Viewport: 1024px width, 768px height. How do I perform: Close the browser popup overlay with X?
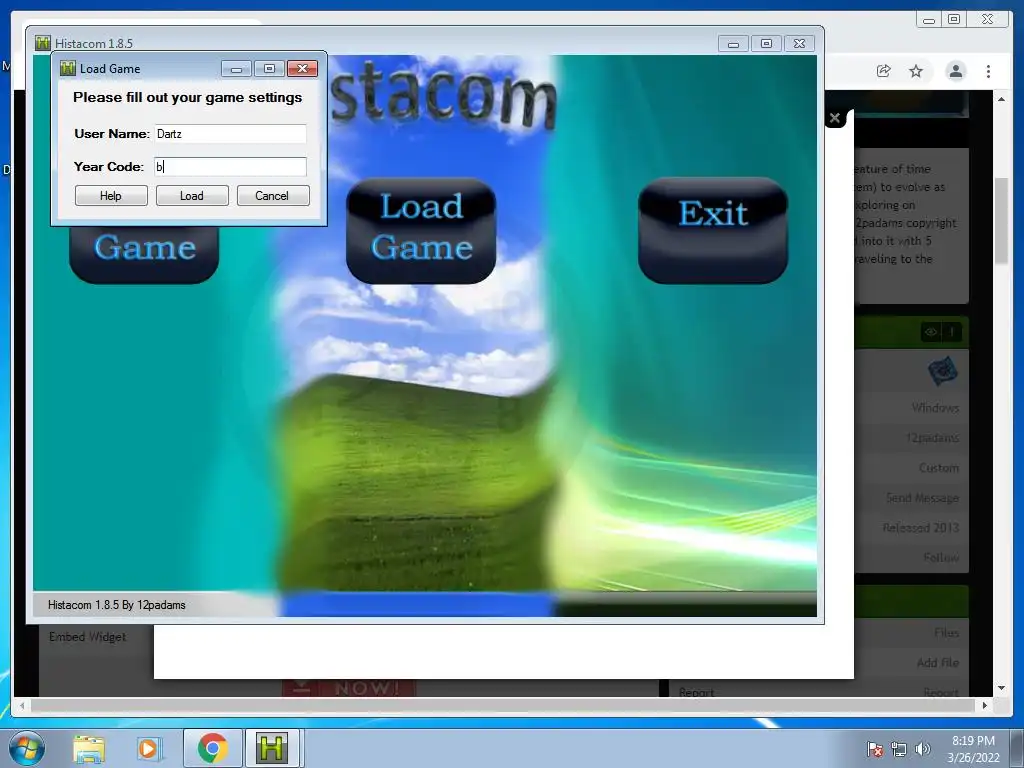(835, 118)
